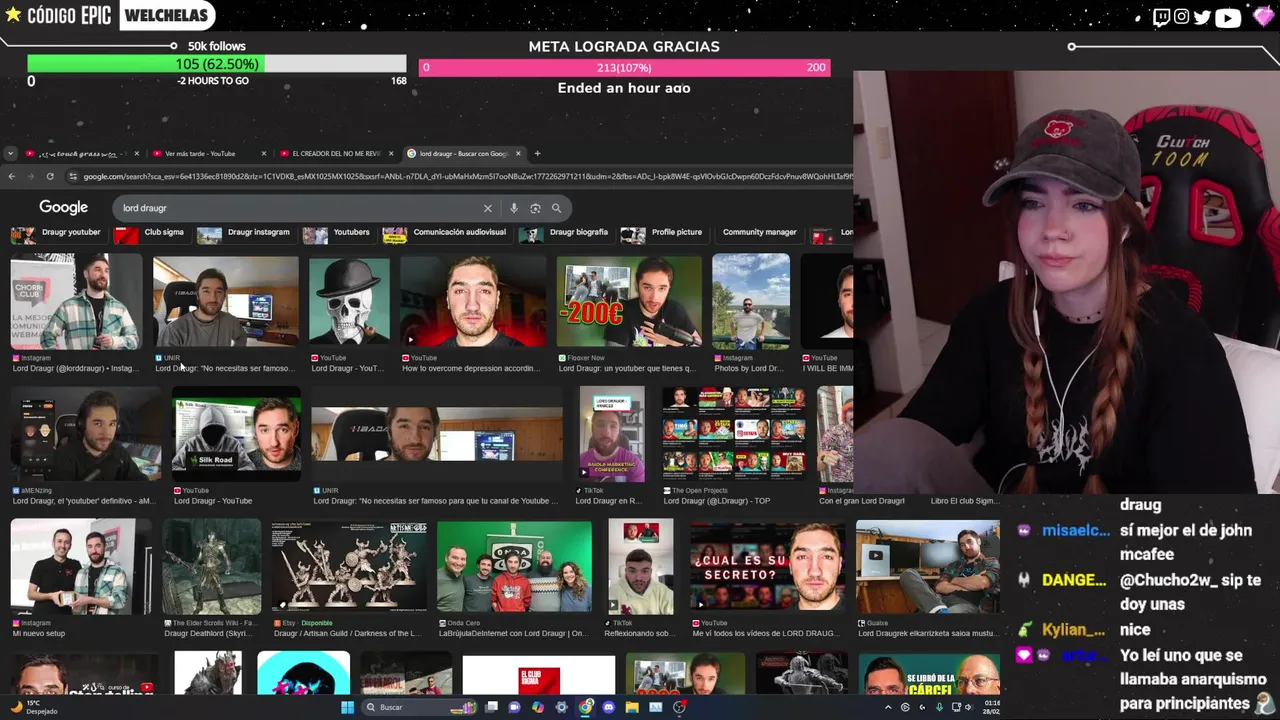Click the YouTube logo in the stream overlay
Screen dimensions: 1280x720
click(x=1228, y=16)
